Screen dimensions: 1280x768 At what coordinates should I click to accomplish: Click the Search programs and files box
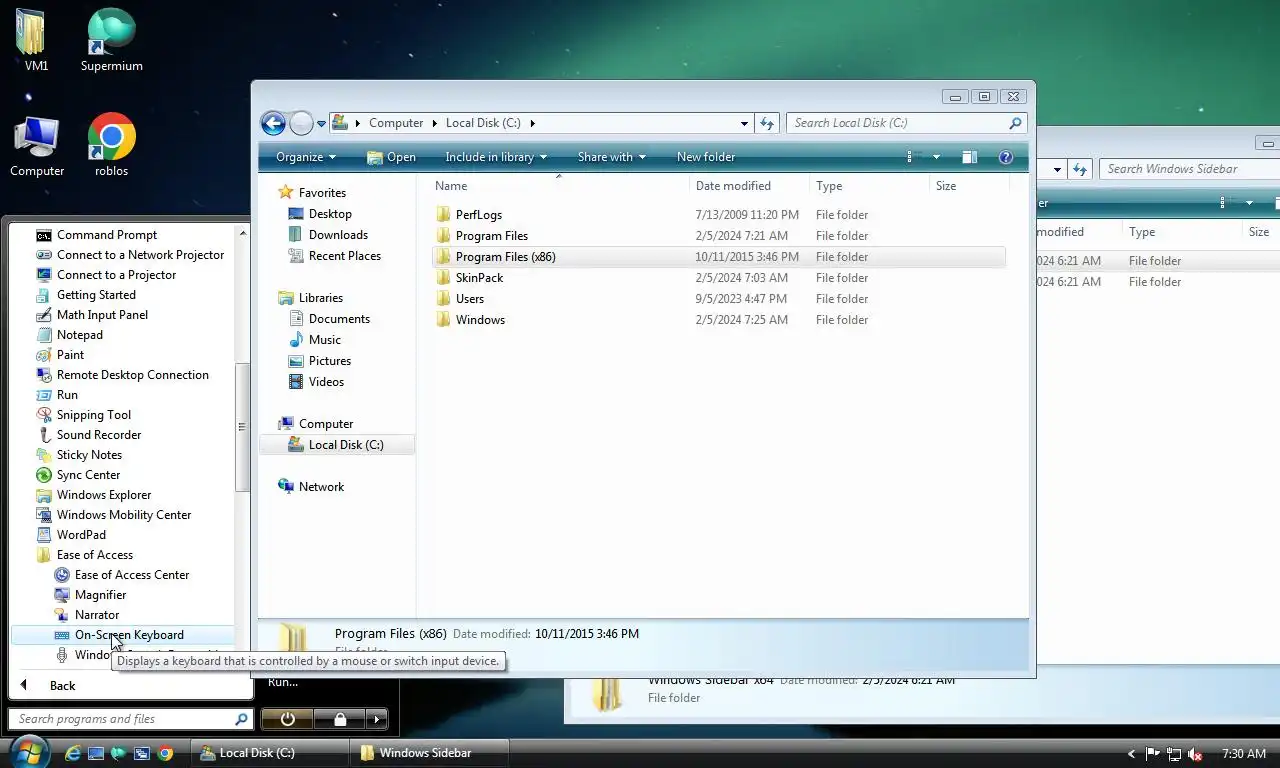click(130, 719)
